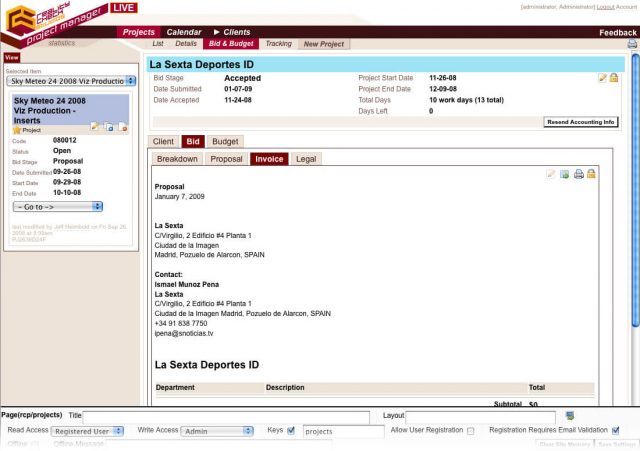Viewport: 640px width, 451px height.
Task: Click the Project End Date value 12-09-08
Action: click(x=443, y=89)
